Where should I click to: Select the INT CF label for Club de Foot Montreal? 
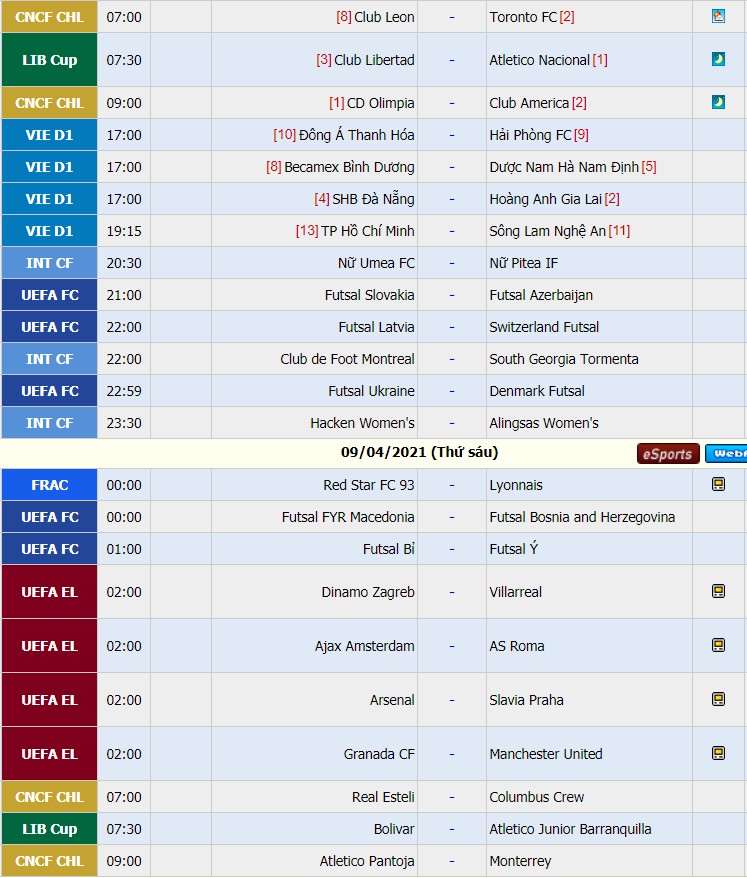[49, 358]
